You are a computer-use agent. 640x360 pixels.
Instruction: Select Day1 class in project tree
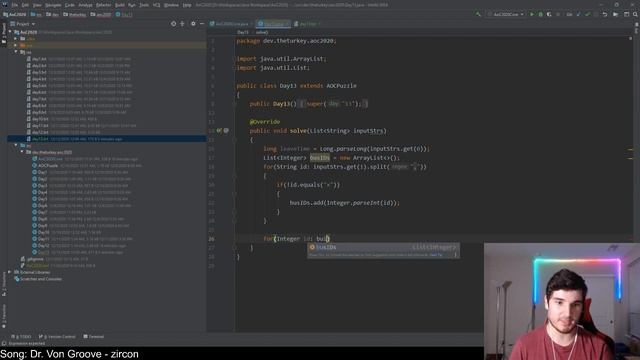tap(42, 172)
